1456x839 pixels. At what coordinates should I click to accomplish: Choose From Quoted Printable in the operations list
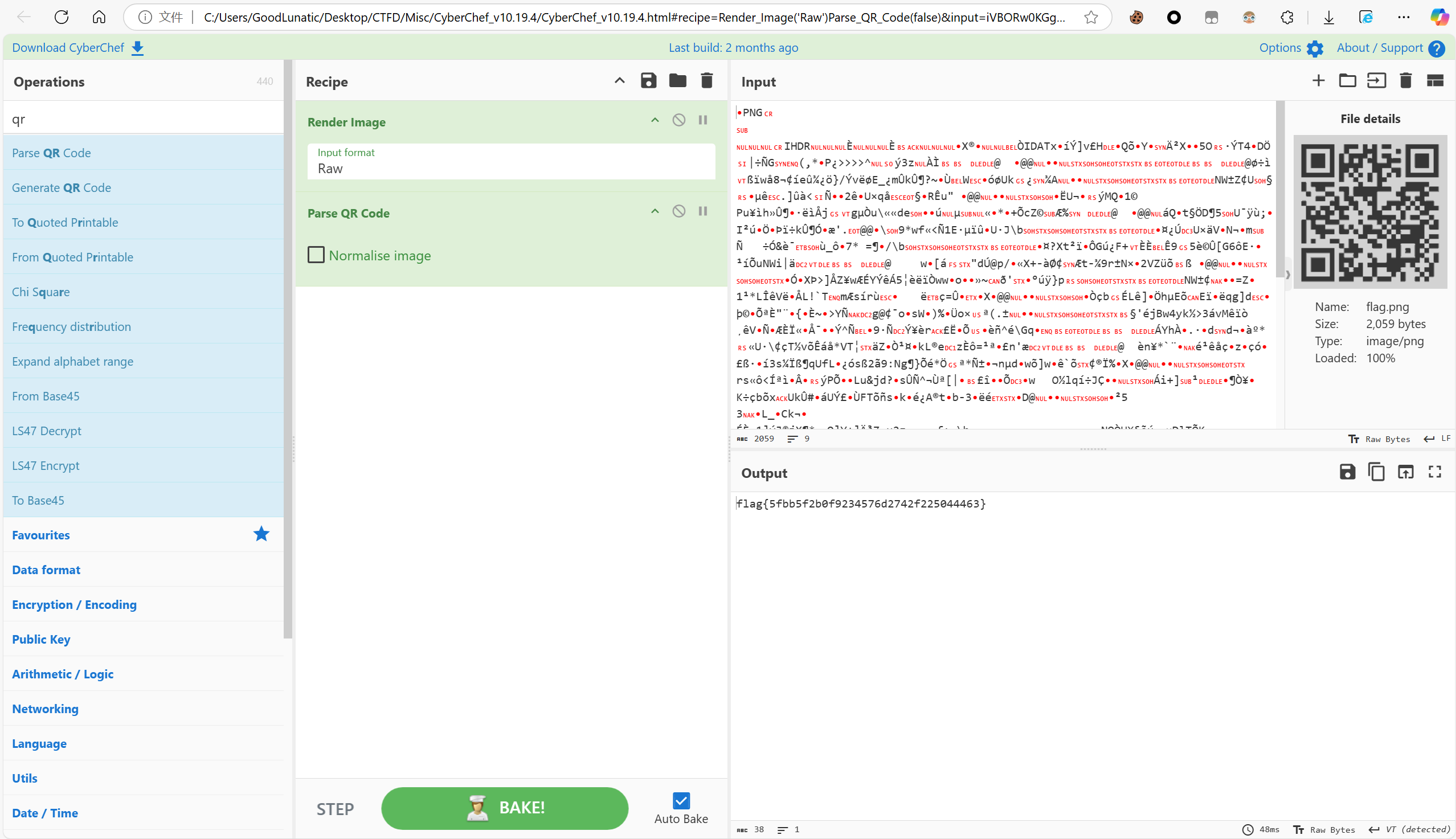click(144, 257)
